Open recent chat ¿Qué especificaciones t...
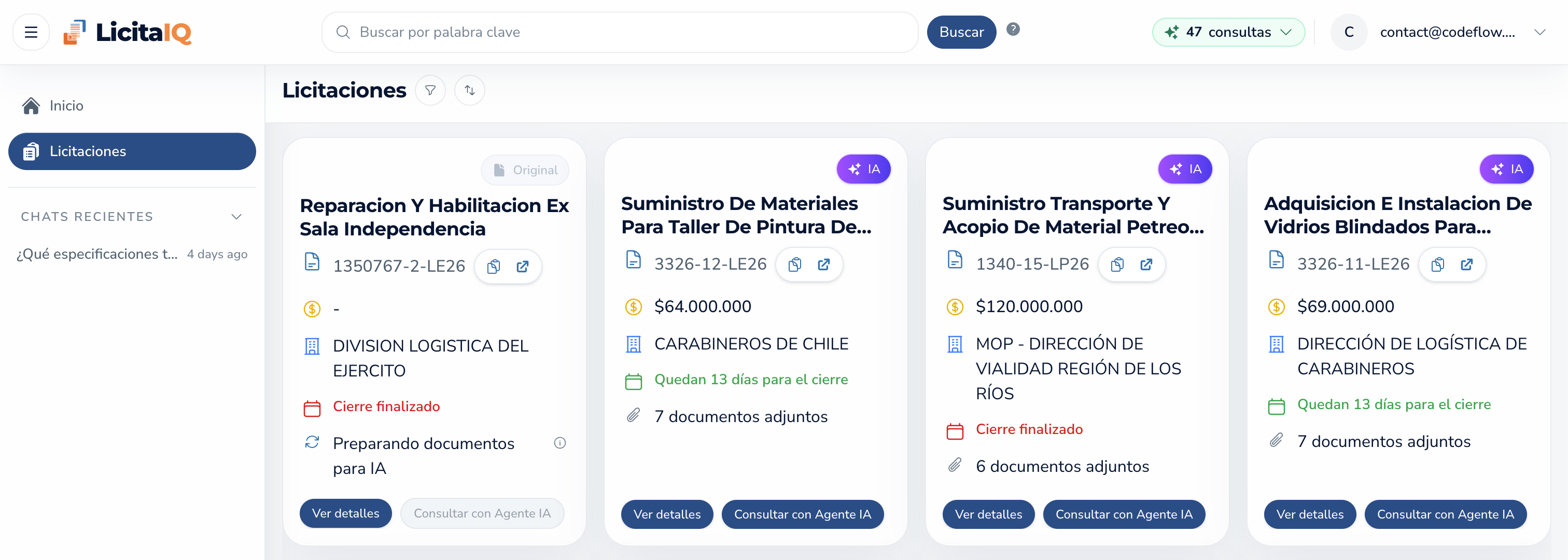1568x560 pixels. pos(97,254)
